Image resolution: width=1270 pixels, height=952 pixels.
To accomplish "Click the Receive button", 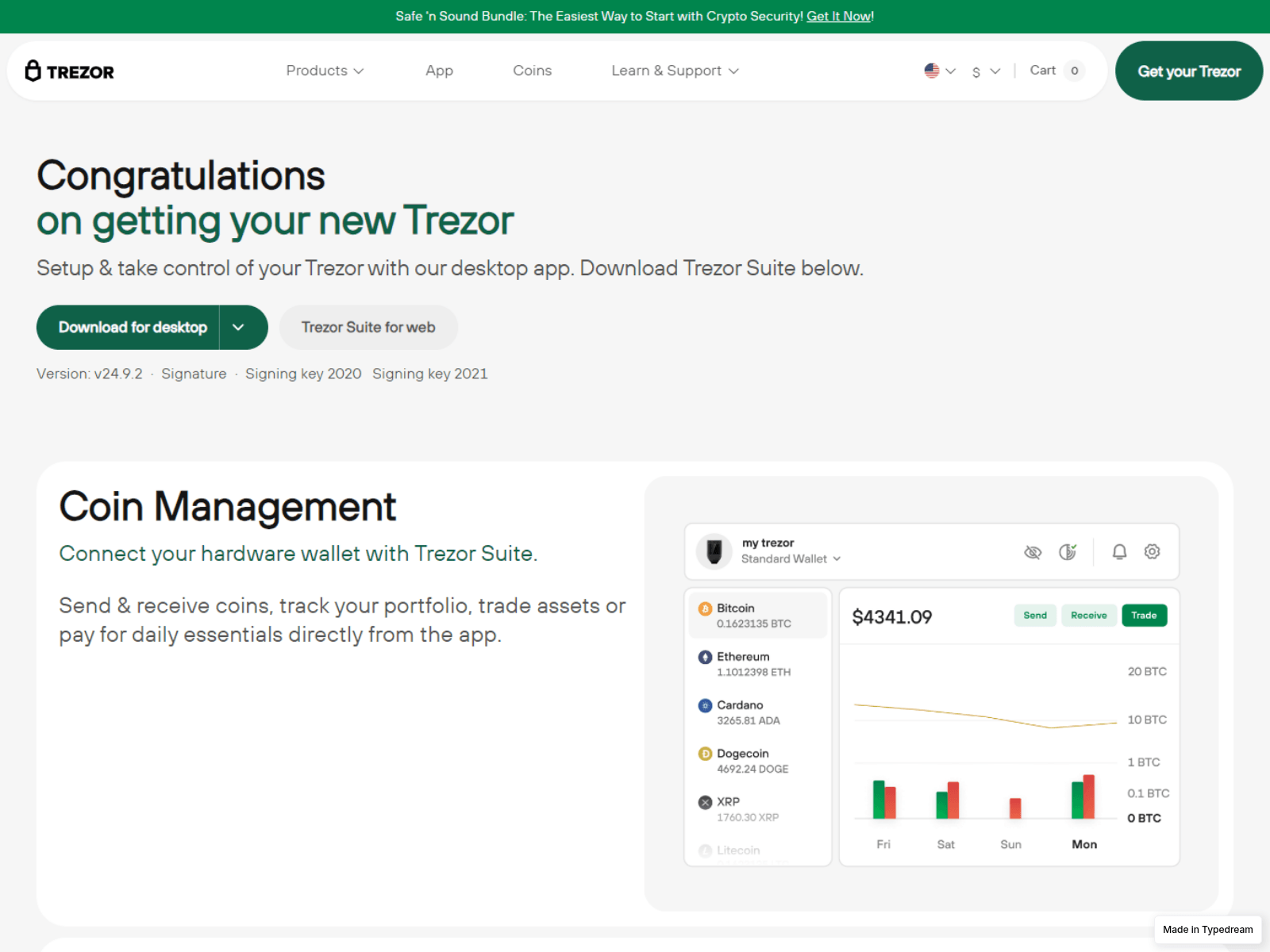I will pyautogui.click(x=1088, y=616).
